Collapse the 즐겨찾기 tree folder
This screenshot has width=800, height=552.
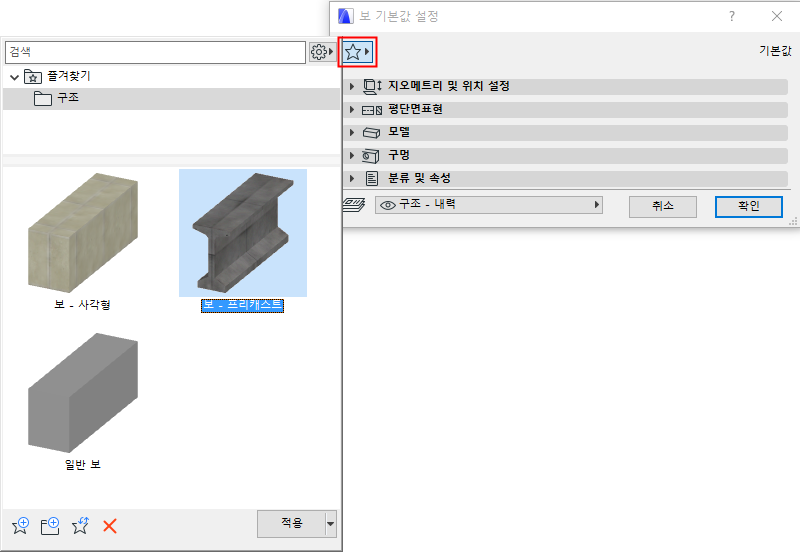click(14, 78)
